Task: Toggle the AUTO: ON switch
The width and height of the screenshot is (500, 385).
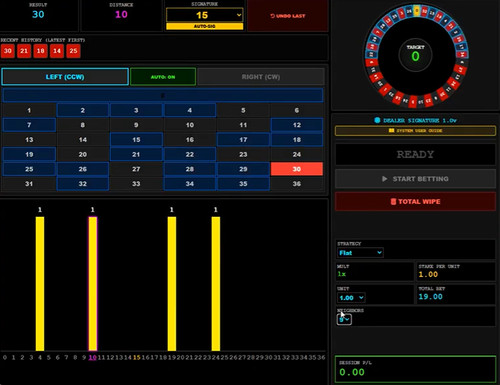Action: click(x=163, y=77)
